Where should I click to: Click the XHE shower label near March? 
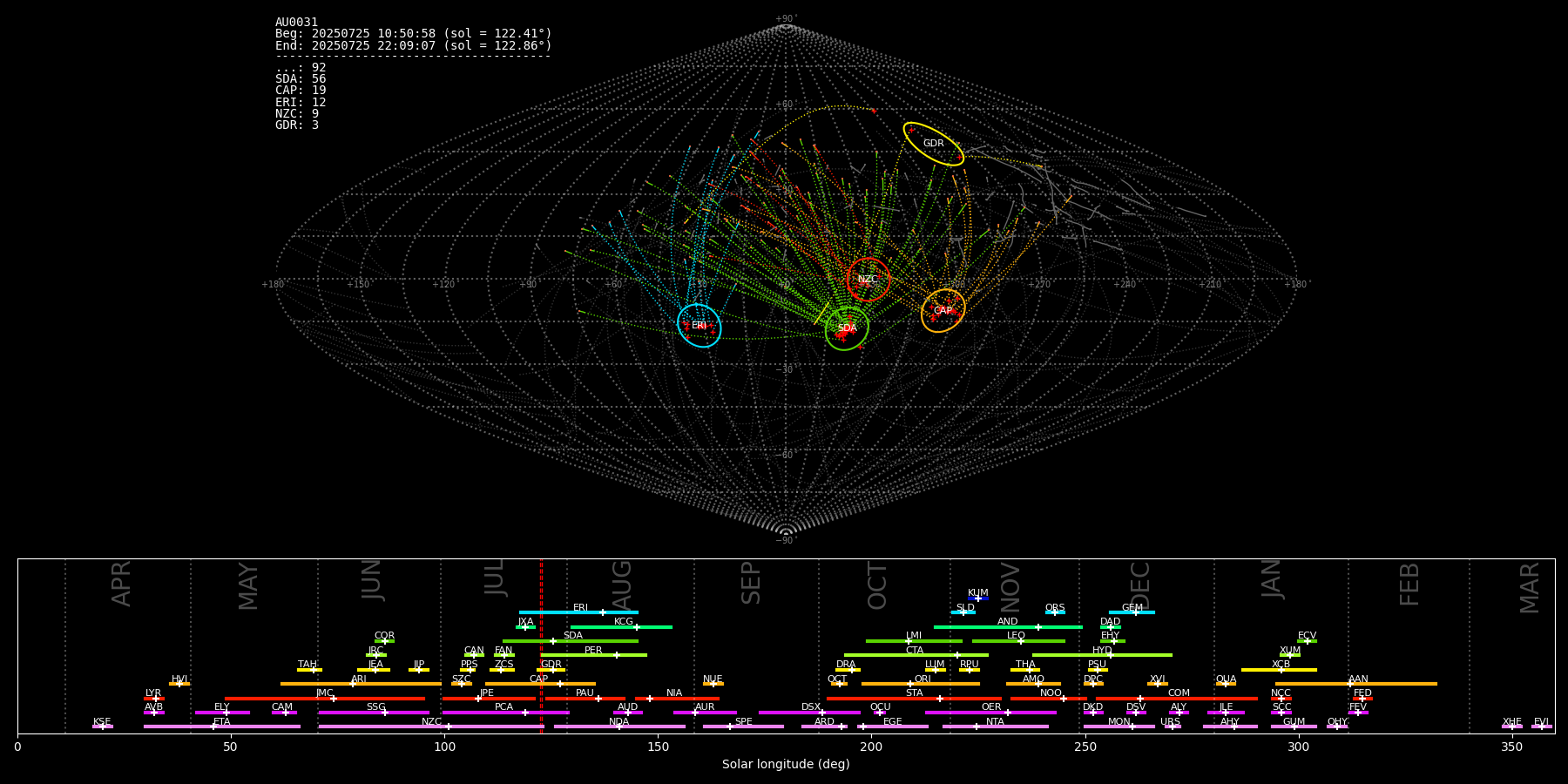point(1511,721)
